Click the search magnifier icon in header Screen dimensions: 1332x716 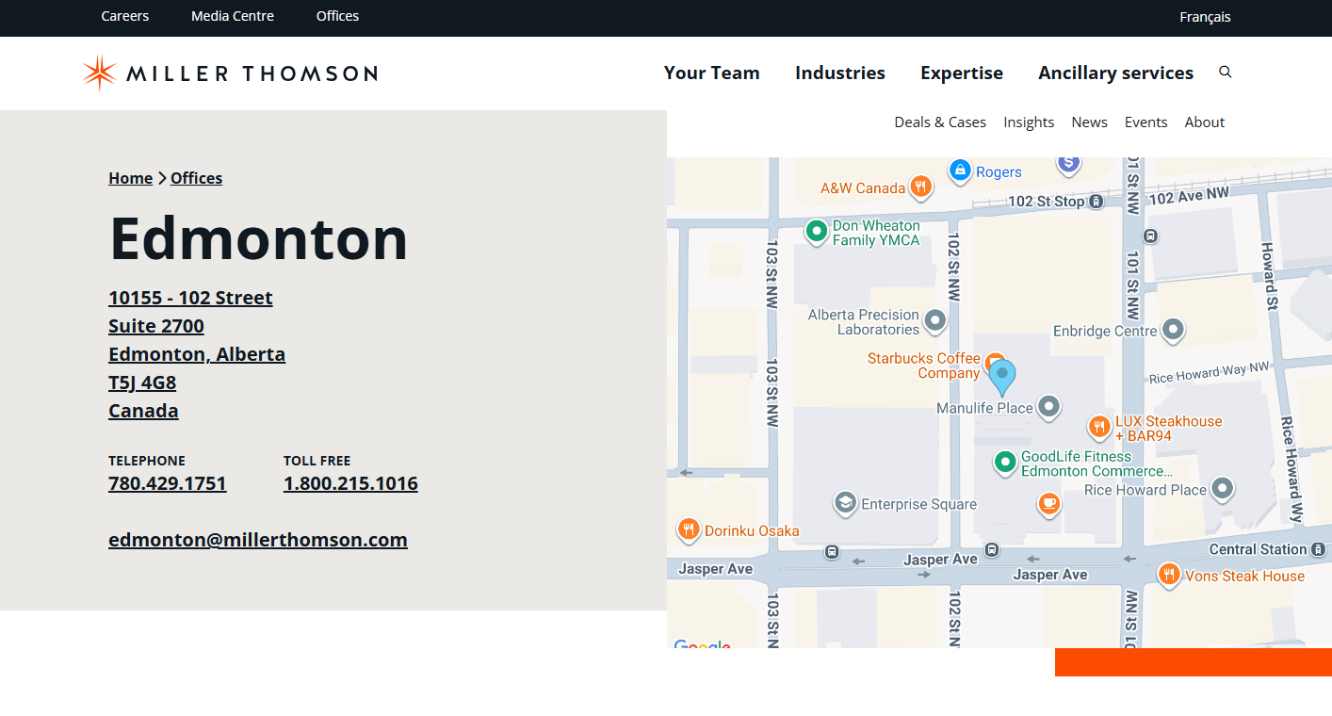coord(1225,72)
